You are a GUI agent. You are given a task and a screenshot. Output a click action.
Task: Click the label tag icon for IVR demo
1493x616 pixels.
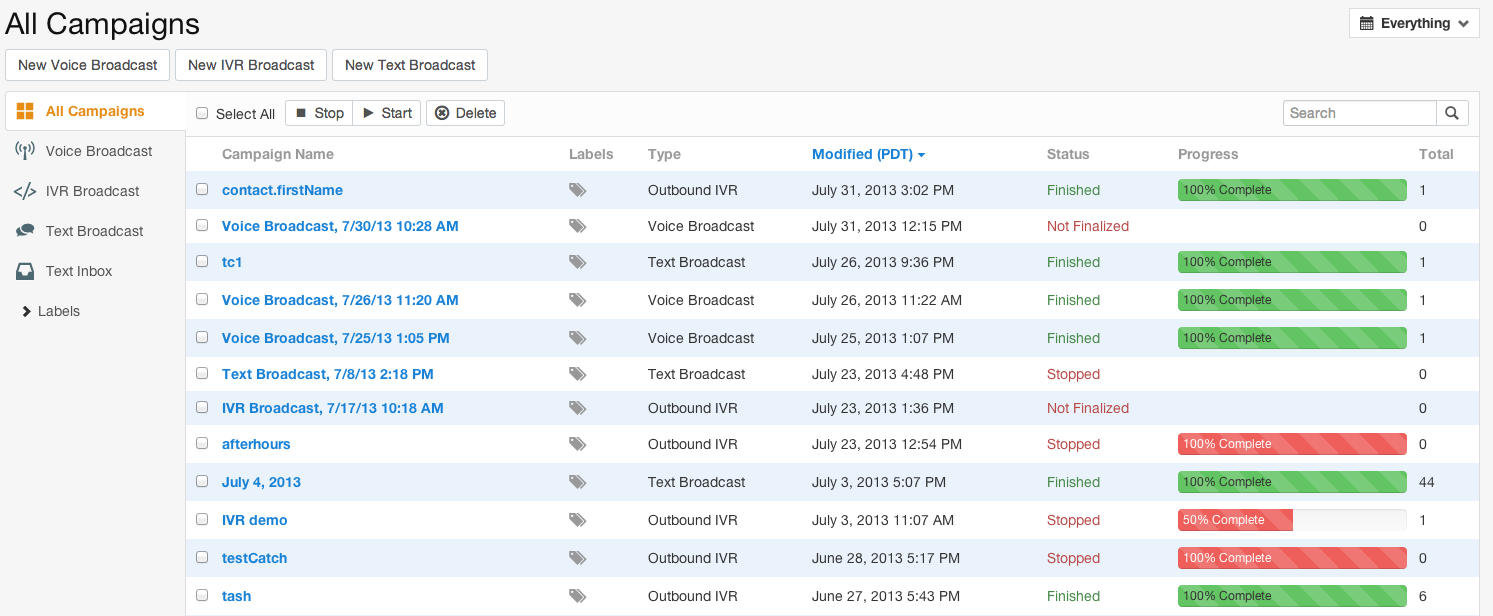pos(577,520)
